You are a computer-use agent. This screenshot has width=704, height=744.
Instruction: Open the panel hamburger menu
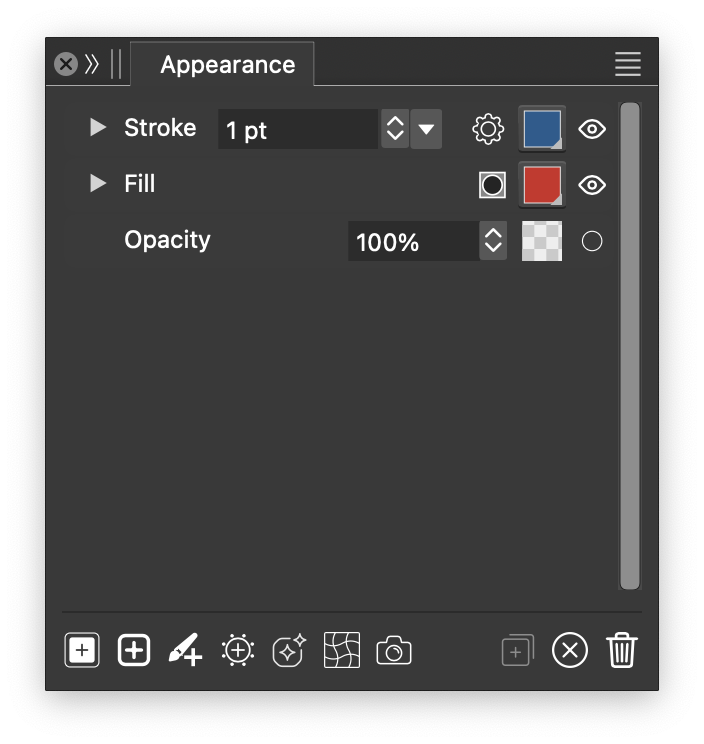click(x=627, y=65)
